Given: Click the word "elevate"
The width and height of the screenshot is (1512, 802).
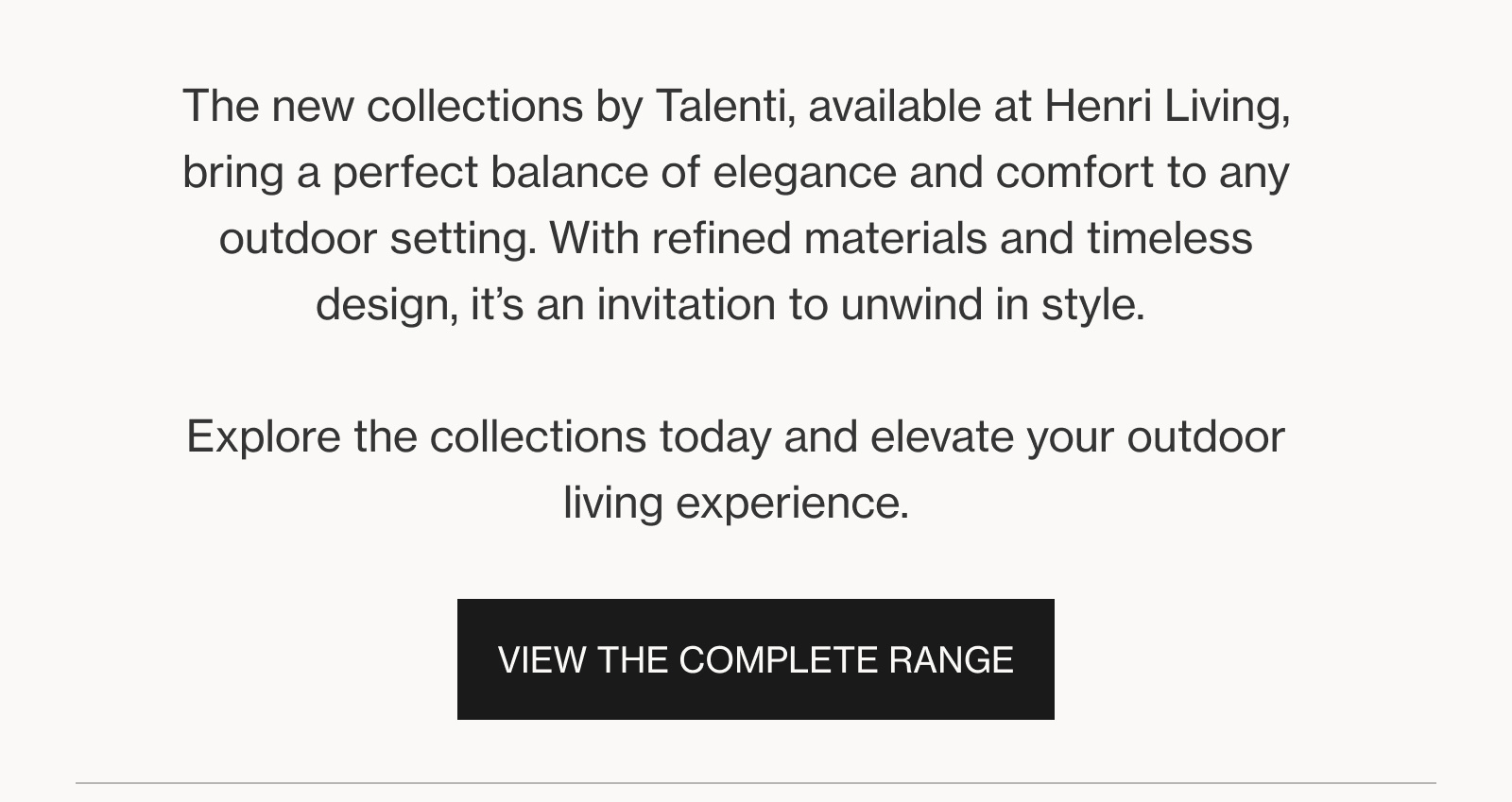Looking at the screenshot, I should (941, 436).
